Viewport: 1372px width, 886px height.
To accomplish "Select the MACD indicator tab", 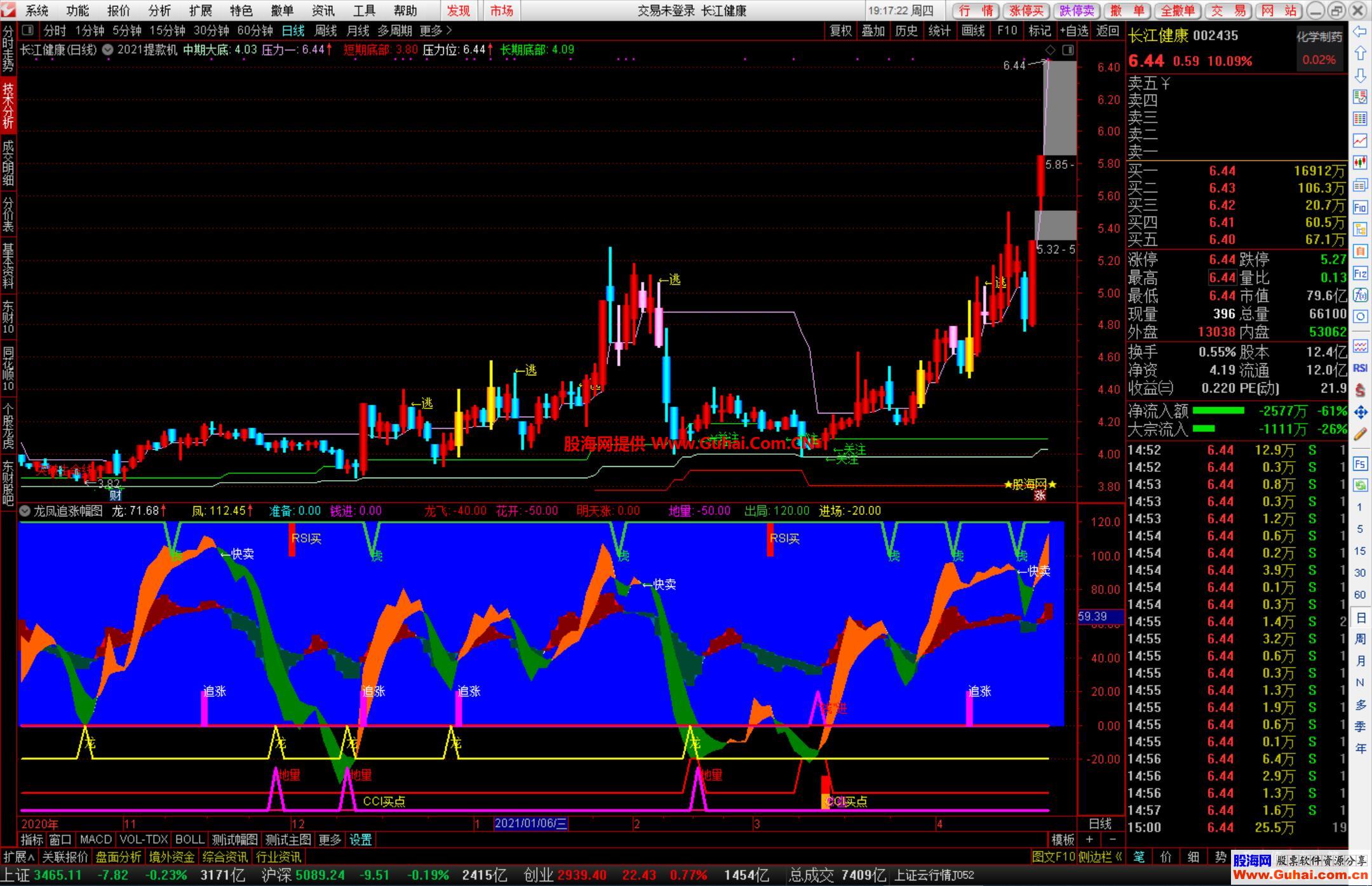I will [96, 840].
